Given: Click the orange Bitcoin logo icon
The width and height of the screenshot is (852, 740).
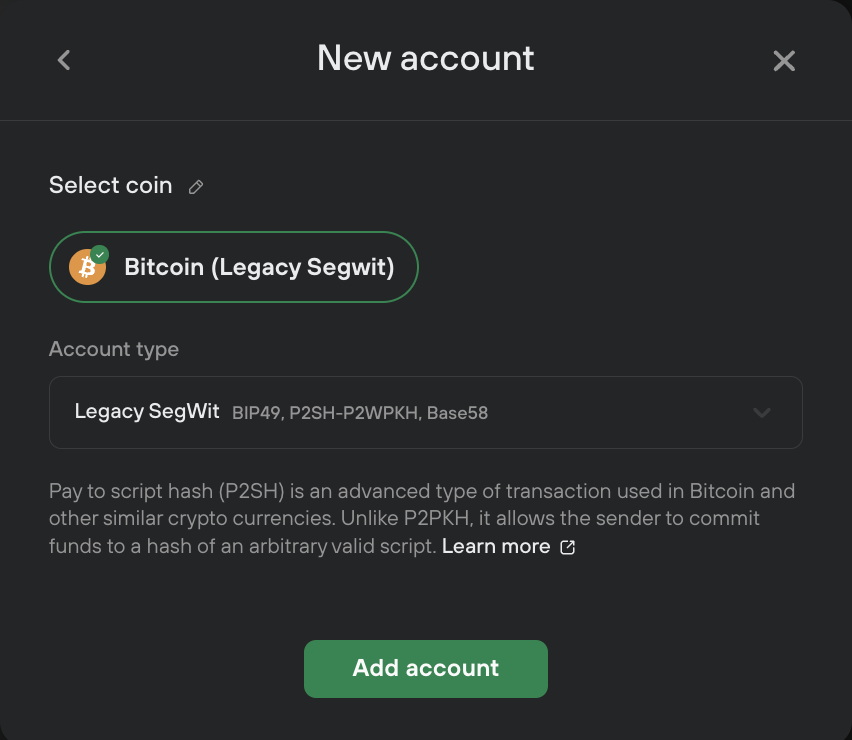Looking at the screenshot, I should click(87, 267).
